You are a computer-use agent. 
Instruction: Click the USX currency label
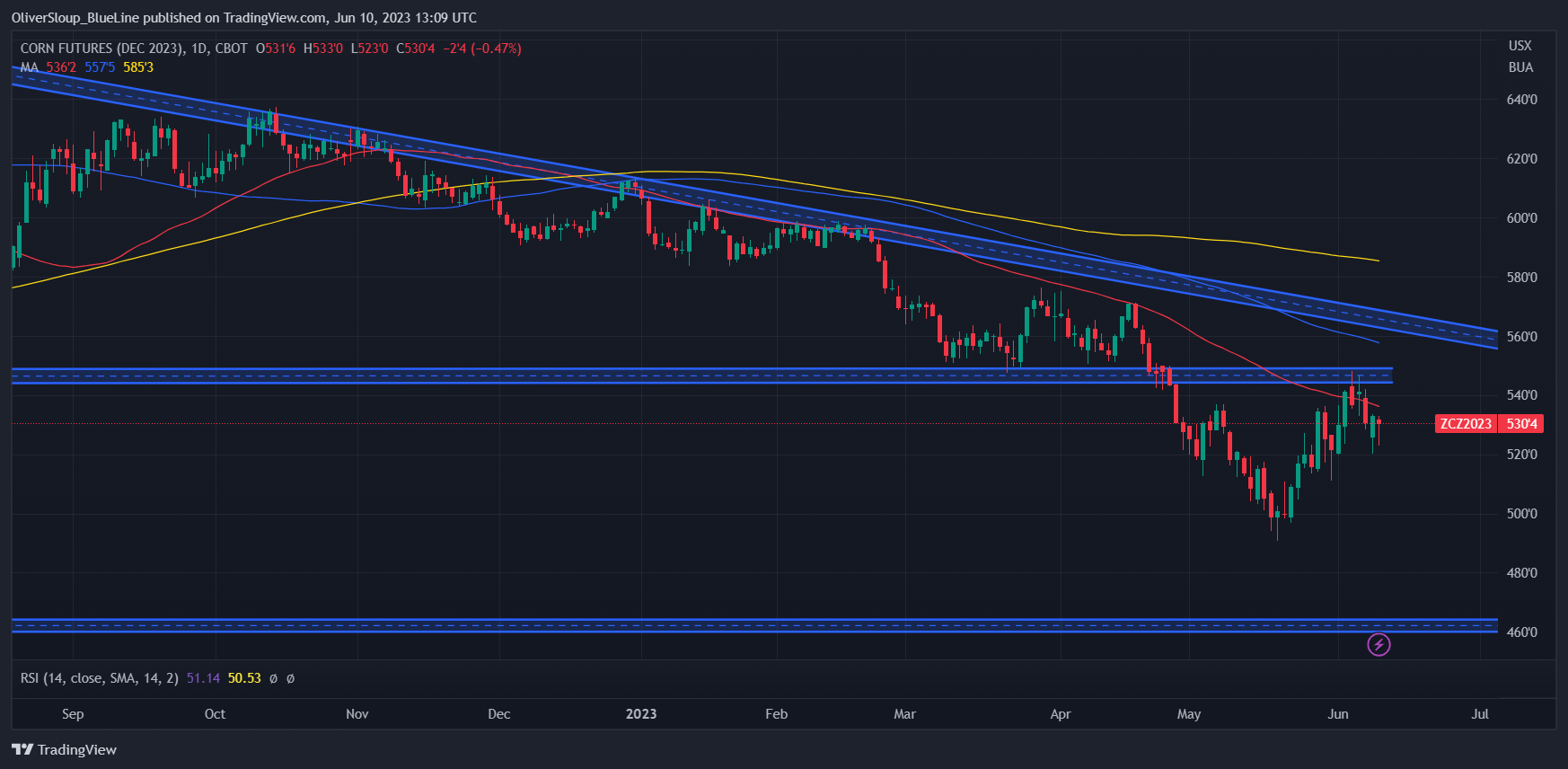[1520, 46]
